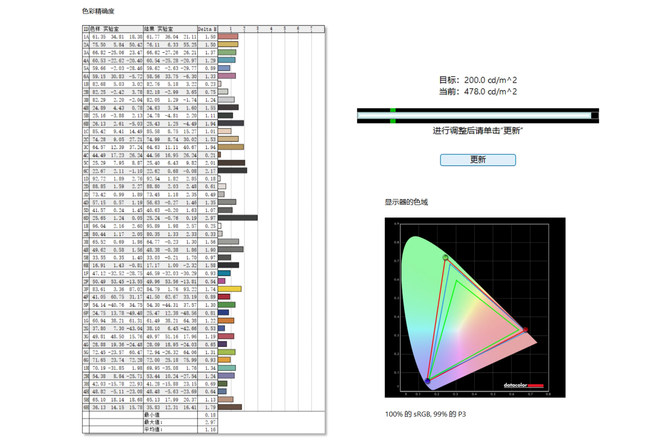Select the gold yellow bar in row 2A
The image size is (670, 447).
coord(228,44)
